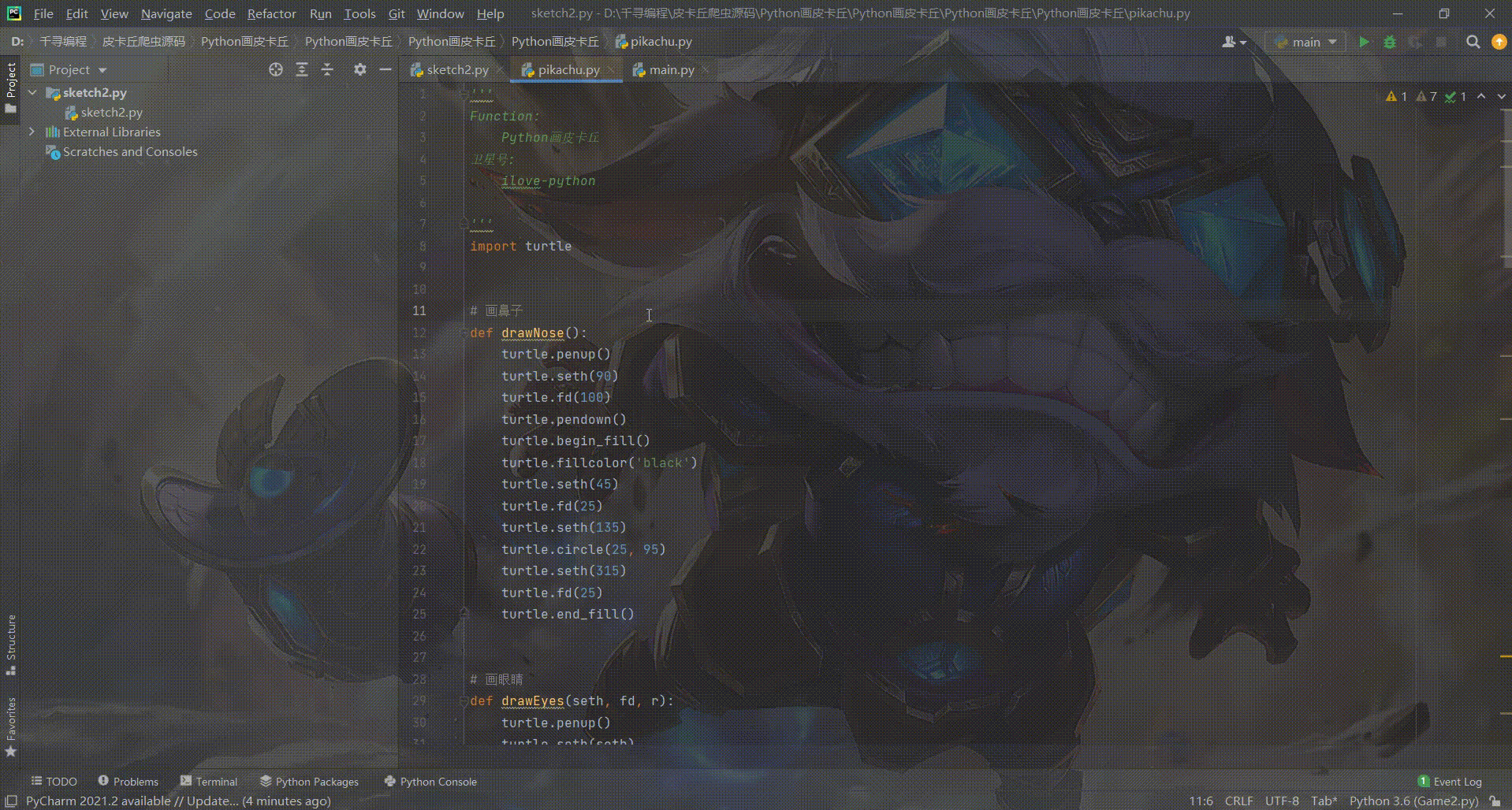Open the Structure side tool window
This screenshot has height=810, width=1512.
click(11, 645)
